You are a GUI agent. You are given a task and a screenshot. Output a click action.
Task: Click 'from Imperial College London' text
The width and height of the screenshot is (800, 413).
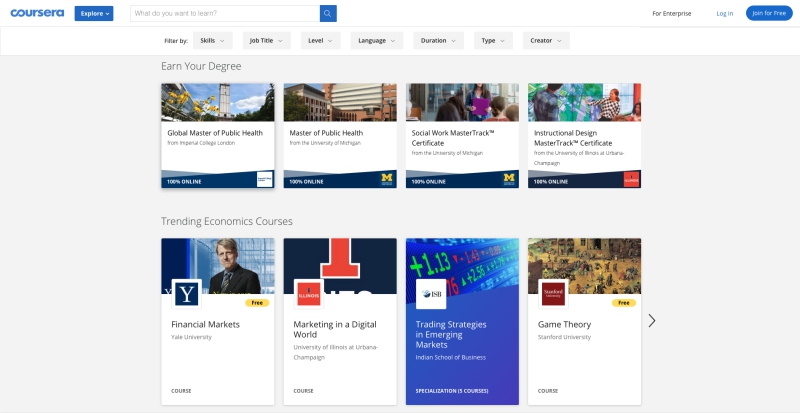click(201, 143)
